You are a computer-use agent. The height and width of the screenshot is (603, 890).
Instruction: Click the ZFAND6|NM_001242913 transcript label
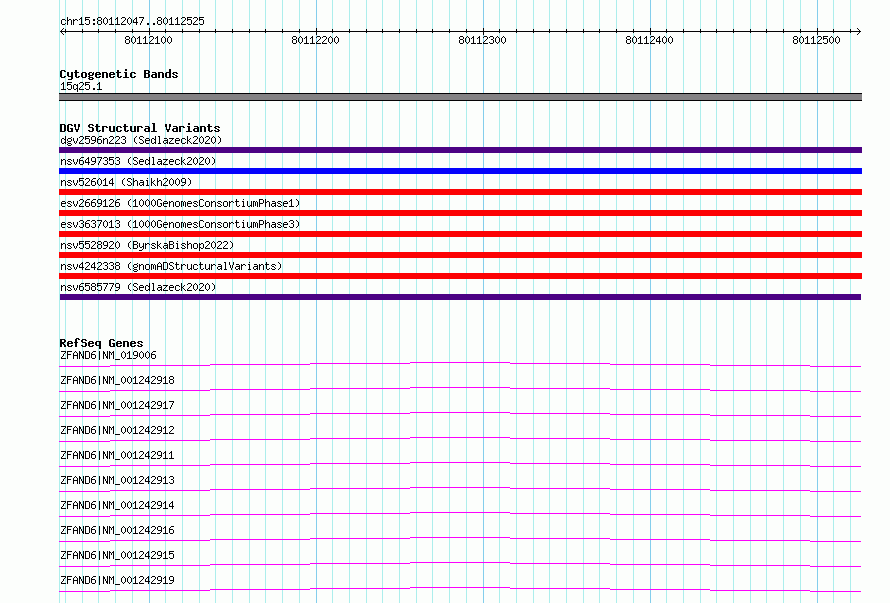point(117,480)
